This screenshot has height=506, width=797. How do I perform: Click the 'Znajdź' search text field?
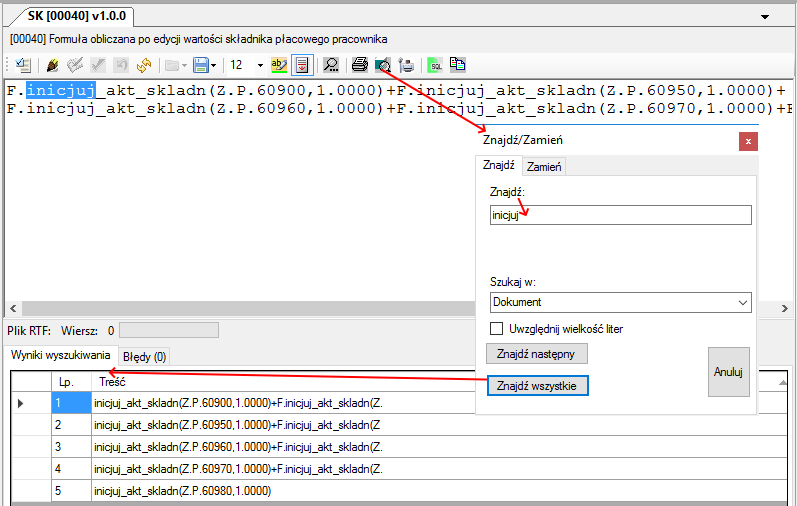pos(621,215)
